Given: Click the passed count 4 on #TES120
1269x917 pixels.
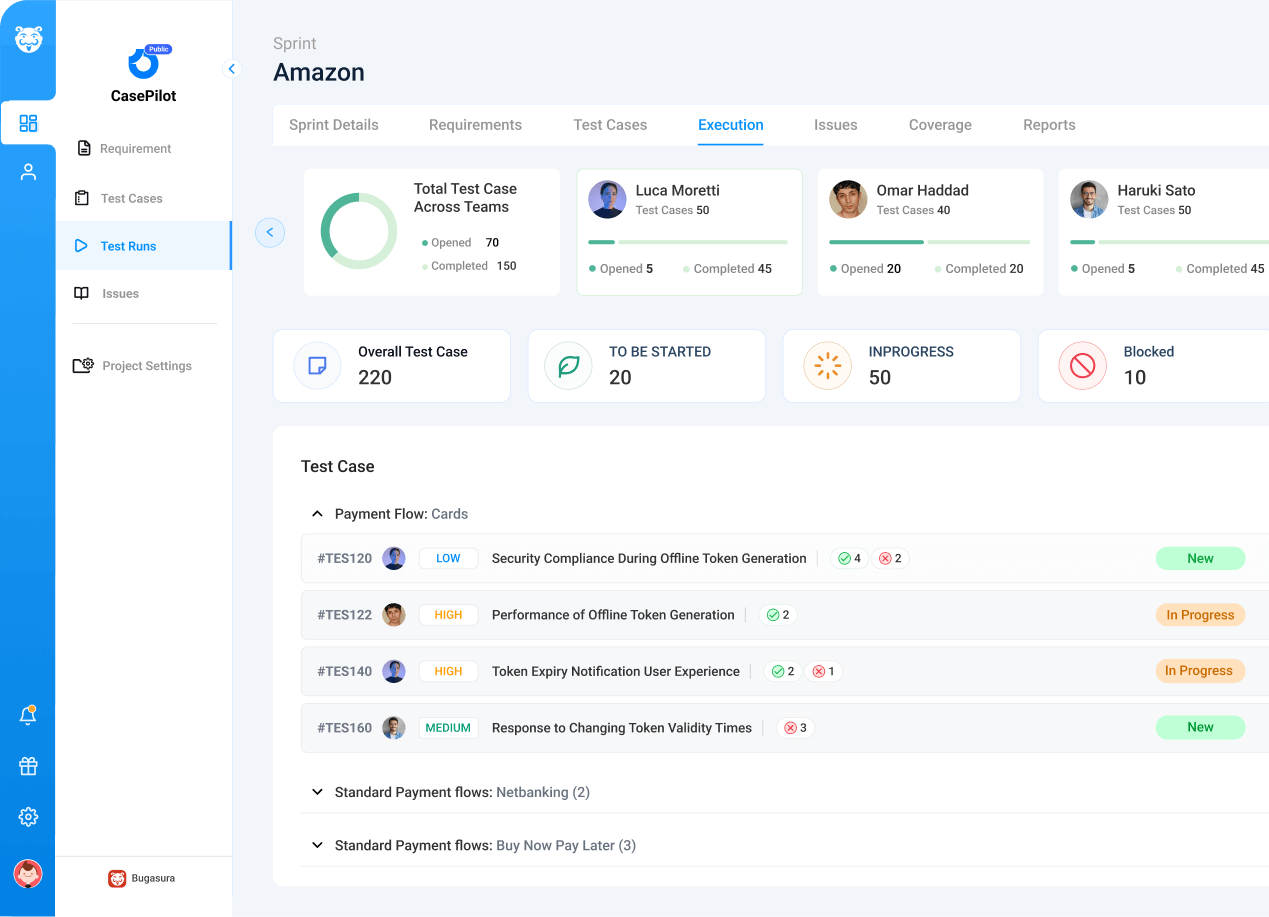Looking at the screenshot, I should (x=849, y=558).
